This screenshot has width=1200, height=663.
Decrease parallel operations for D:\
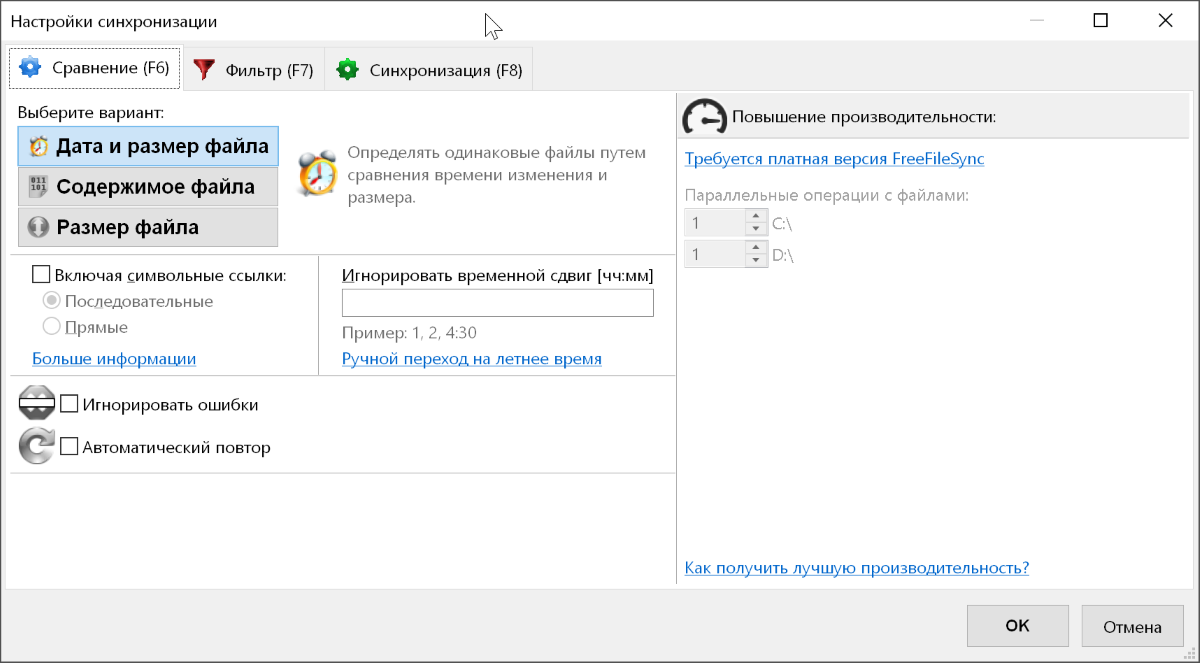click(x=756, y=261)
